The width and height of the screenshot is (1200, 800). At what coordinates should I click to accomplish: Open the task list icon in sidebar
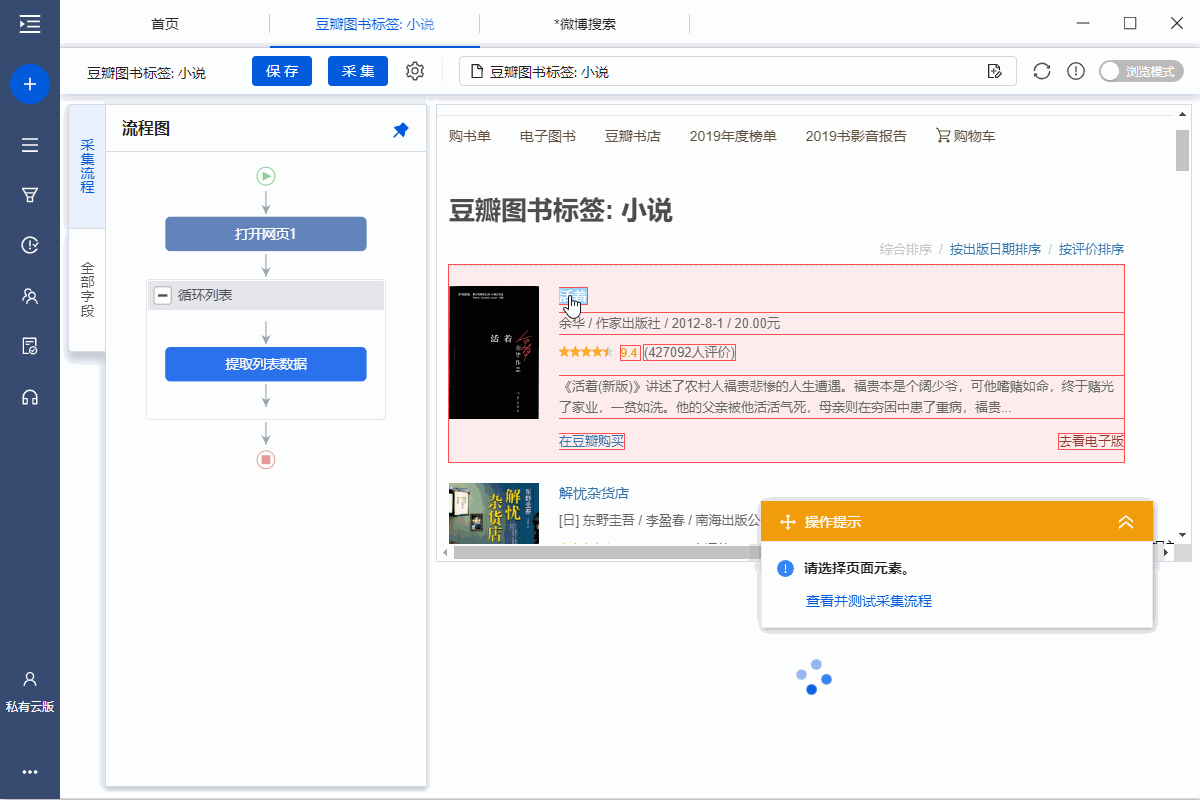pos(30,145)
